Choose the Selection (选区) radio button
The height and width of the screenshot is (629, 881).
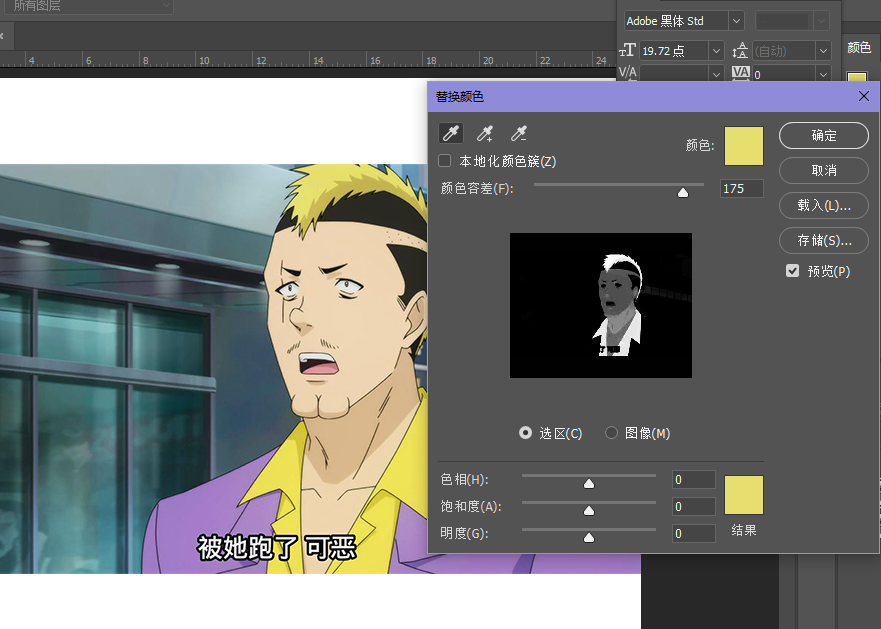click(x=525, y=433)
